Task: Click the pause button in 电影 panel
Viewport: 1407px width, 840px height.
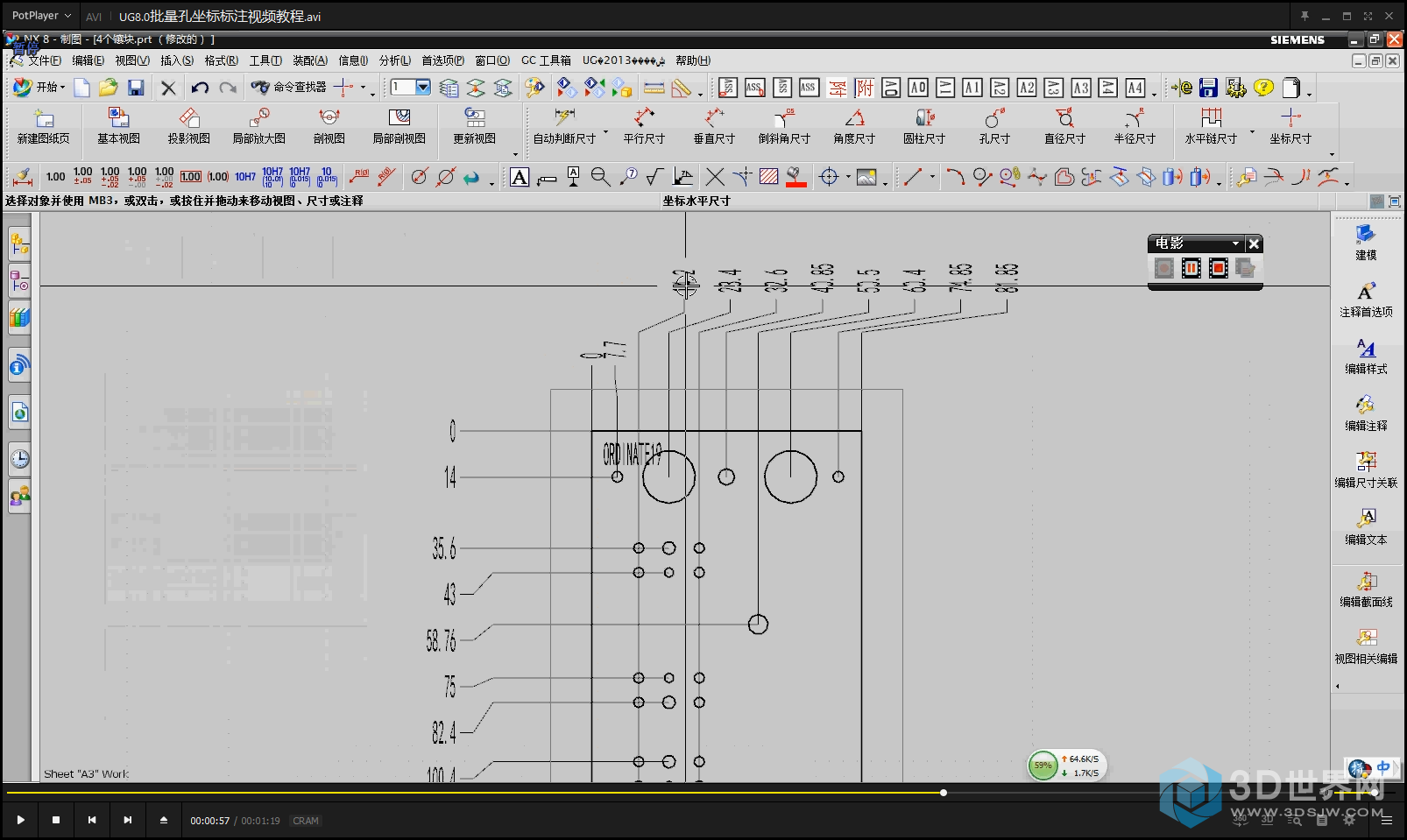Action: (x=1191, y=268)
